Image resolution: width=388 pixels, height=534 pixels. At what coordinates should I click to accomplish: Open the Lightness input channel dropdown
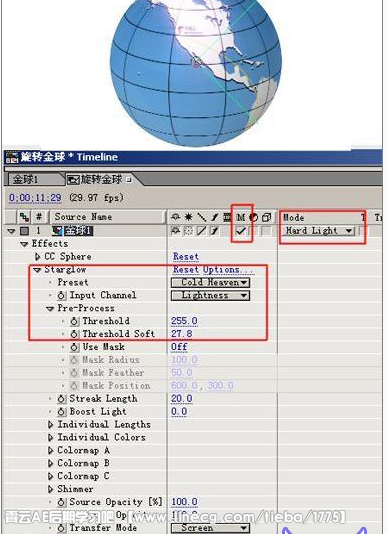tap(210, 295)
